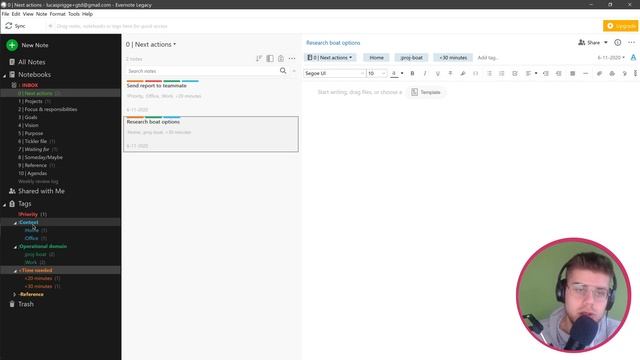Open the Edit menu
The image size is (640, 360).
(x=16, y=14)
